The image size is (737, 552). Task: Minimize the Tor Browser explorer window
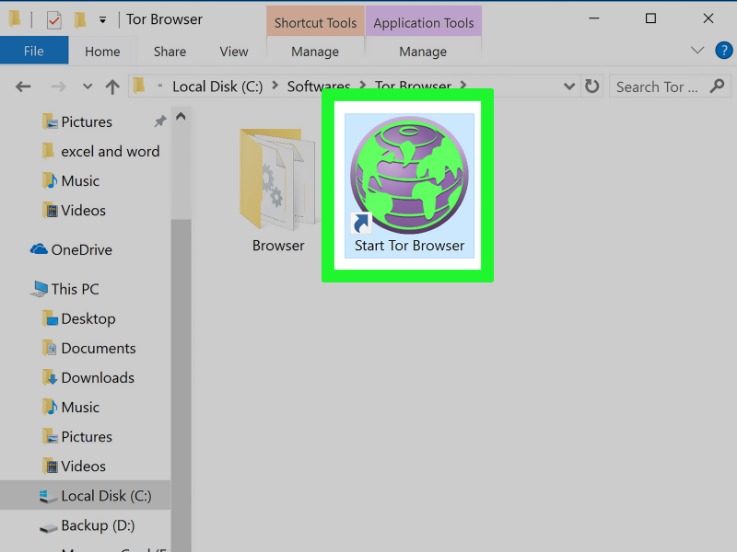(x=594, y=18)
